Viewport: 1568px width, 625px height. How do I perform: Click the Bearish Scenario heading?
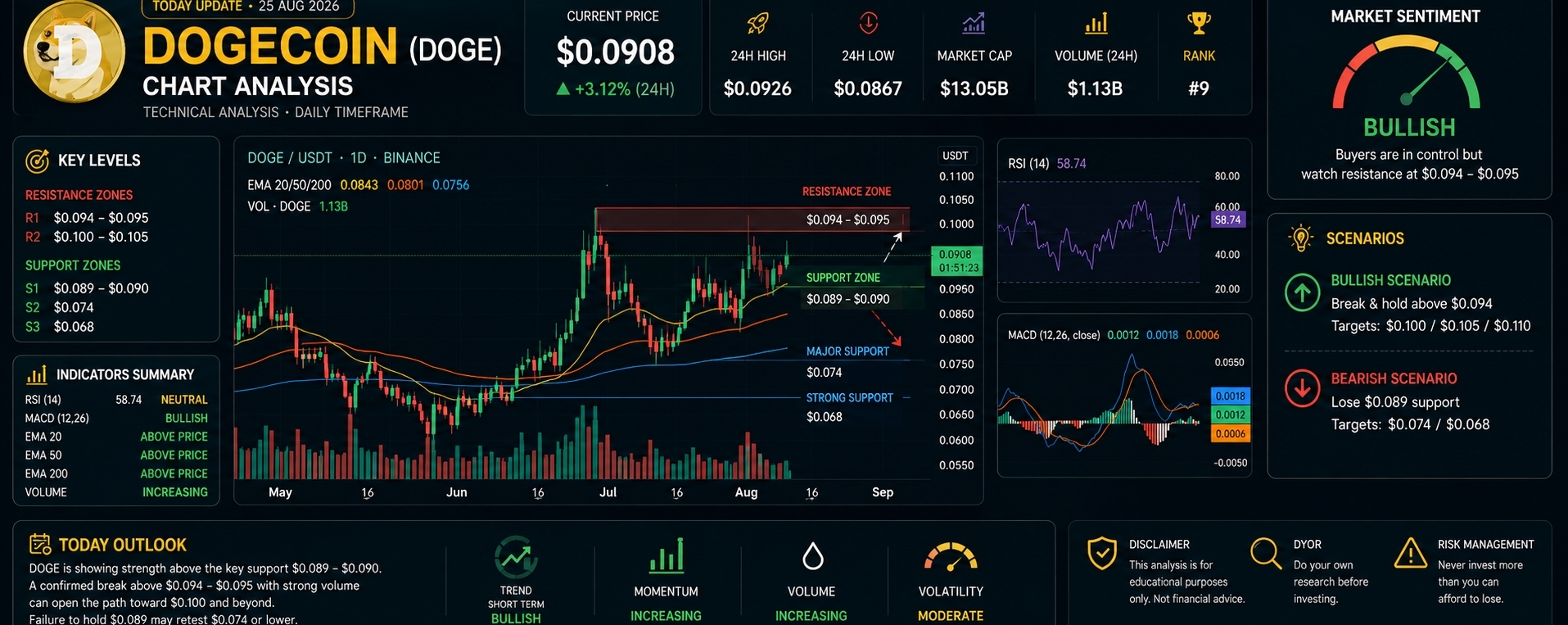1394,378
